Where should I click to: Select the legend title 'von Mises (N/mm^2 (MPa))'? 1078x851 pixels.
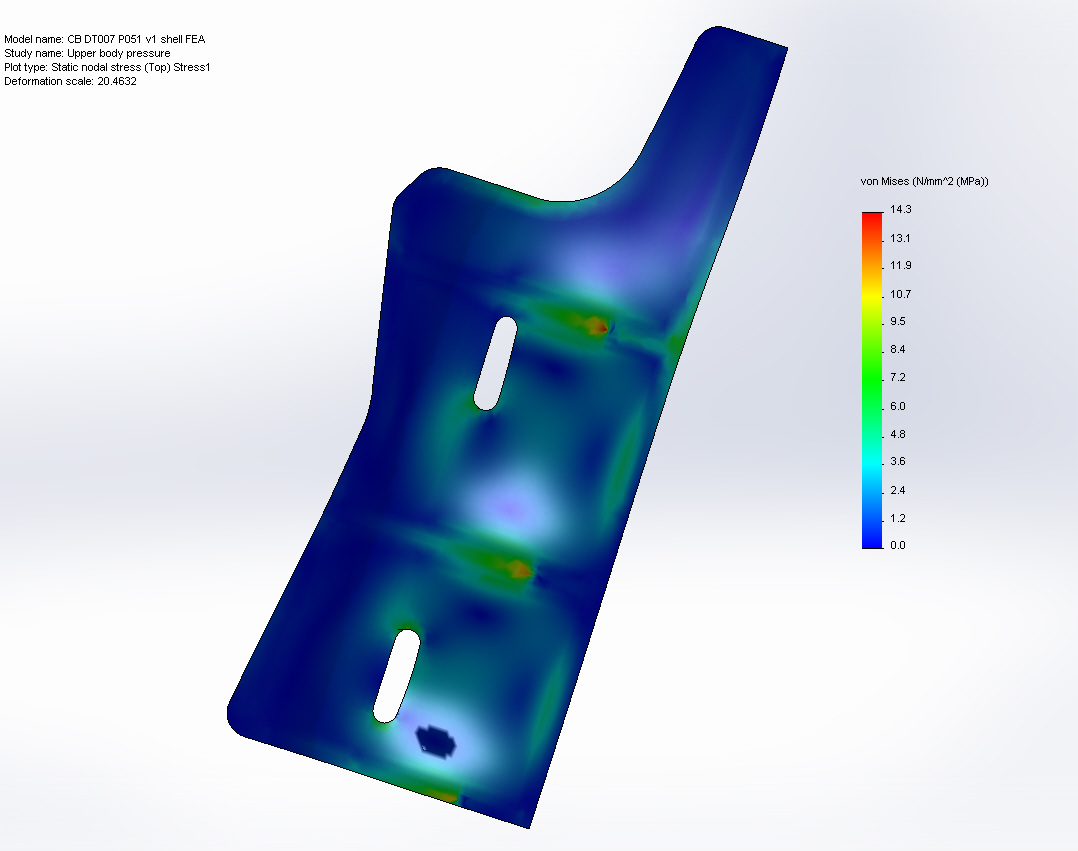[x=926, y=182]
